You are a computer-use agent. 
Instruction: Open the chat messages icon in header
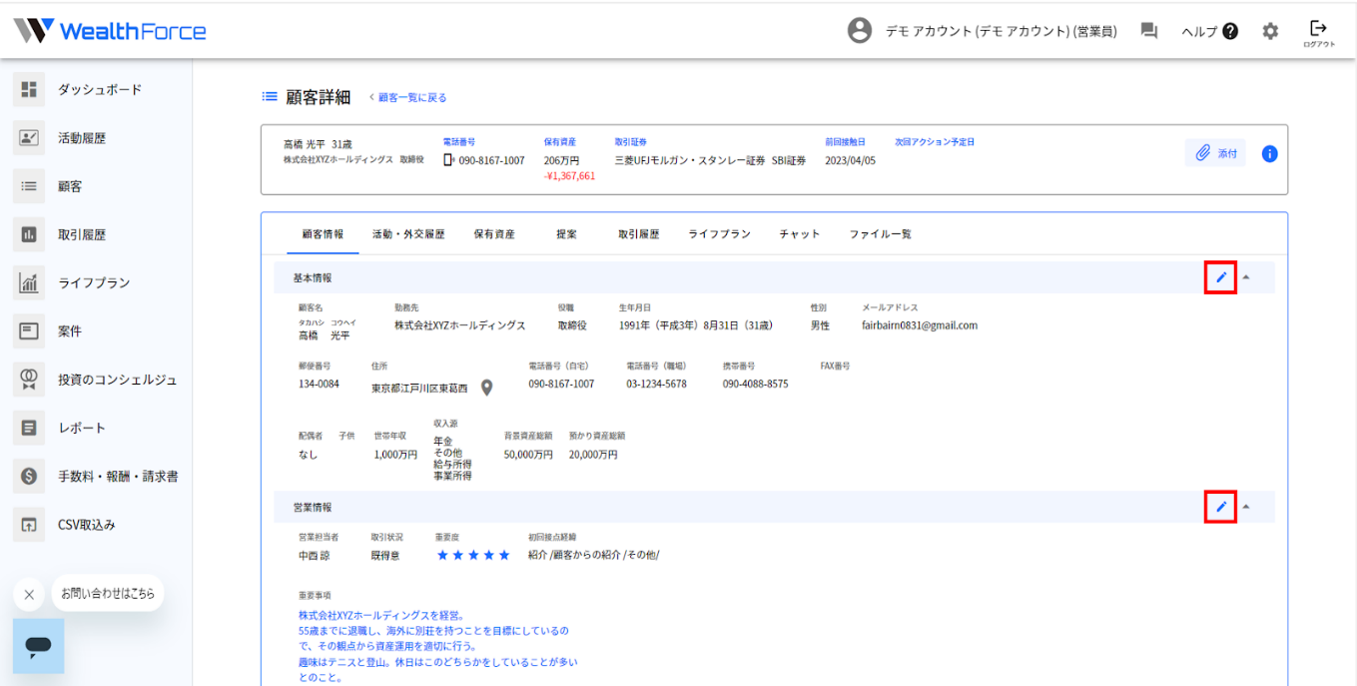coord(1149,31)
